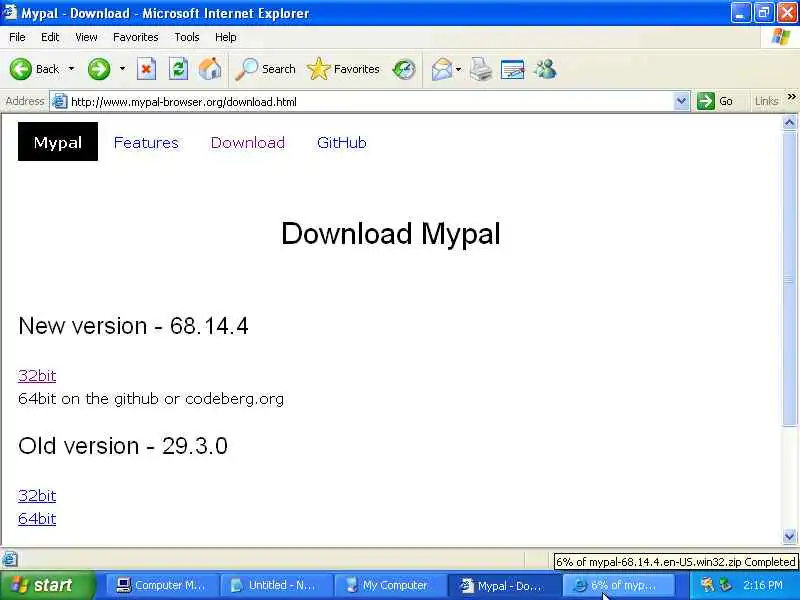
Task: Click the Old version - 29.3.0 heading
Action: coord(122,446)
